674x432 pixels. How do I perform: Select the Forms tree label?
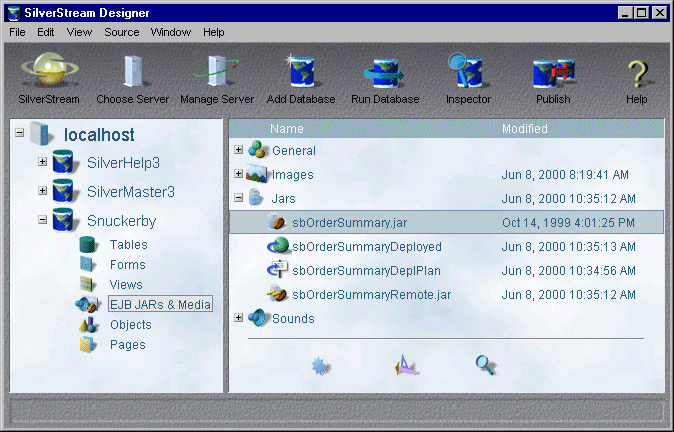(x=128, y=264)
